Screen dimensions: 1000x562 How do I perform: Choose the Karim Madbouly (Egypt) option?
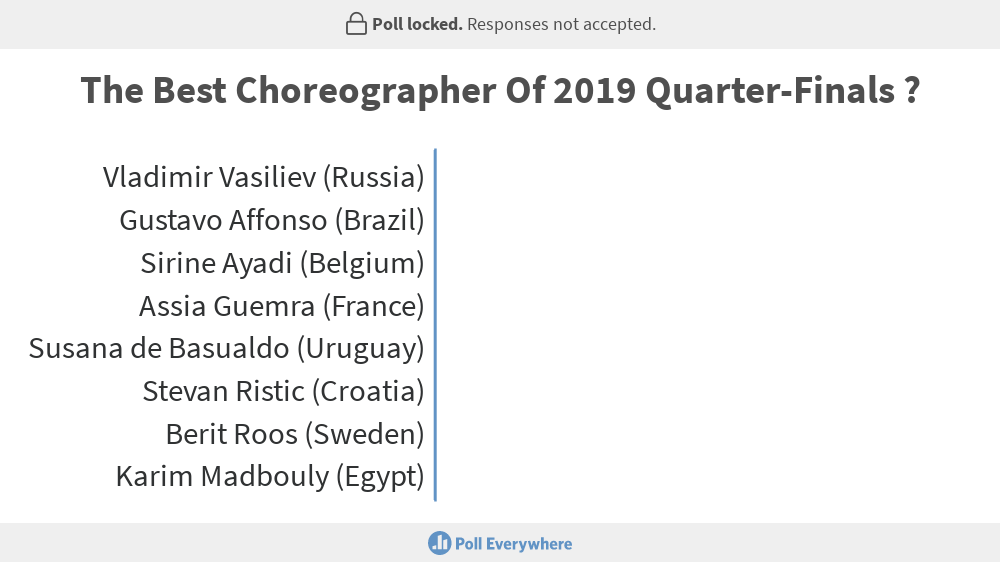pos(270,477)
